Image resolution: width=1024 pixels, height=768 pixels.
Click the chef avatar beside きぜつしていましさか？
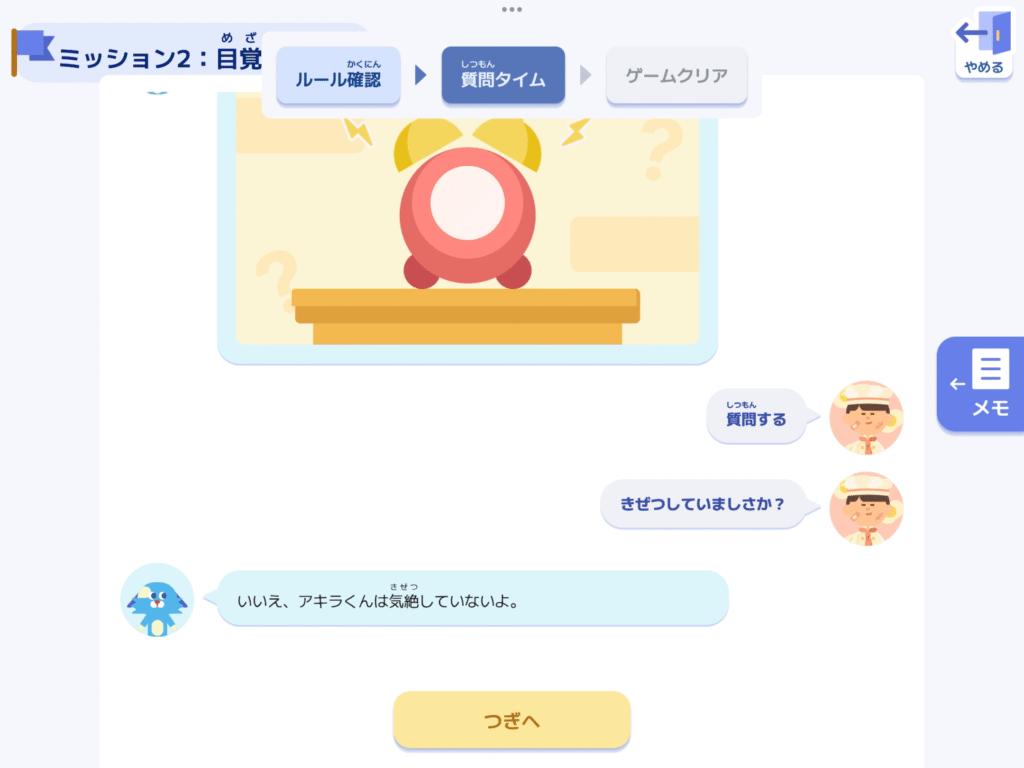click(x=866, y=508)
